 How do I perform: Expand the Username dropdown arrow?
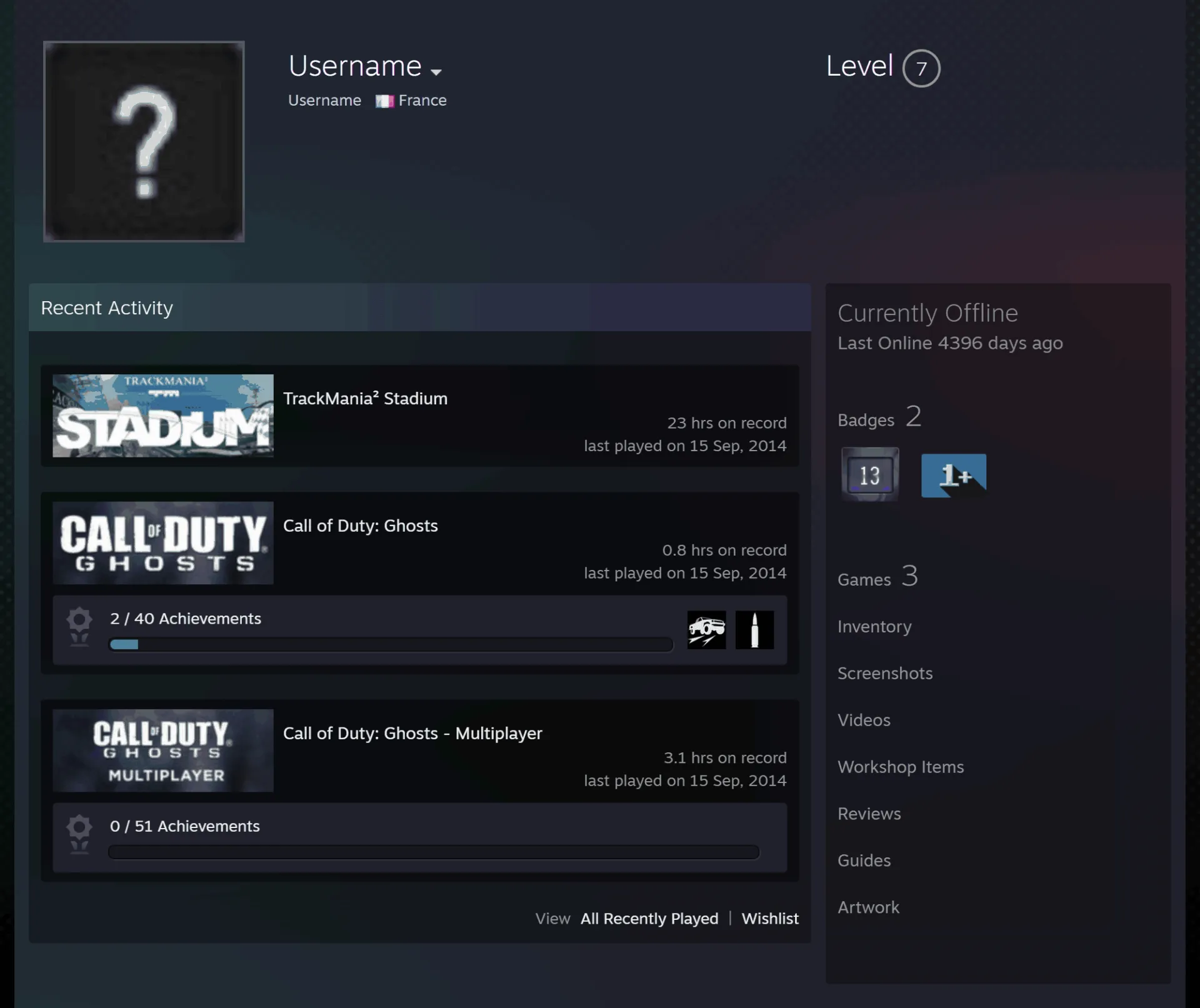(436, 72)
